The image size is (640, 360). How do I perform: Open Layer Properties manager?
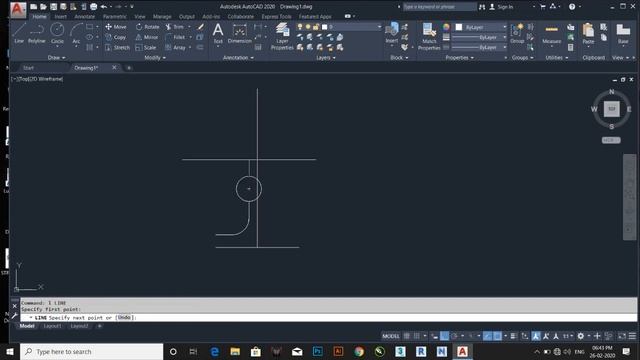click(x=282, y=36)
